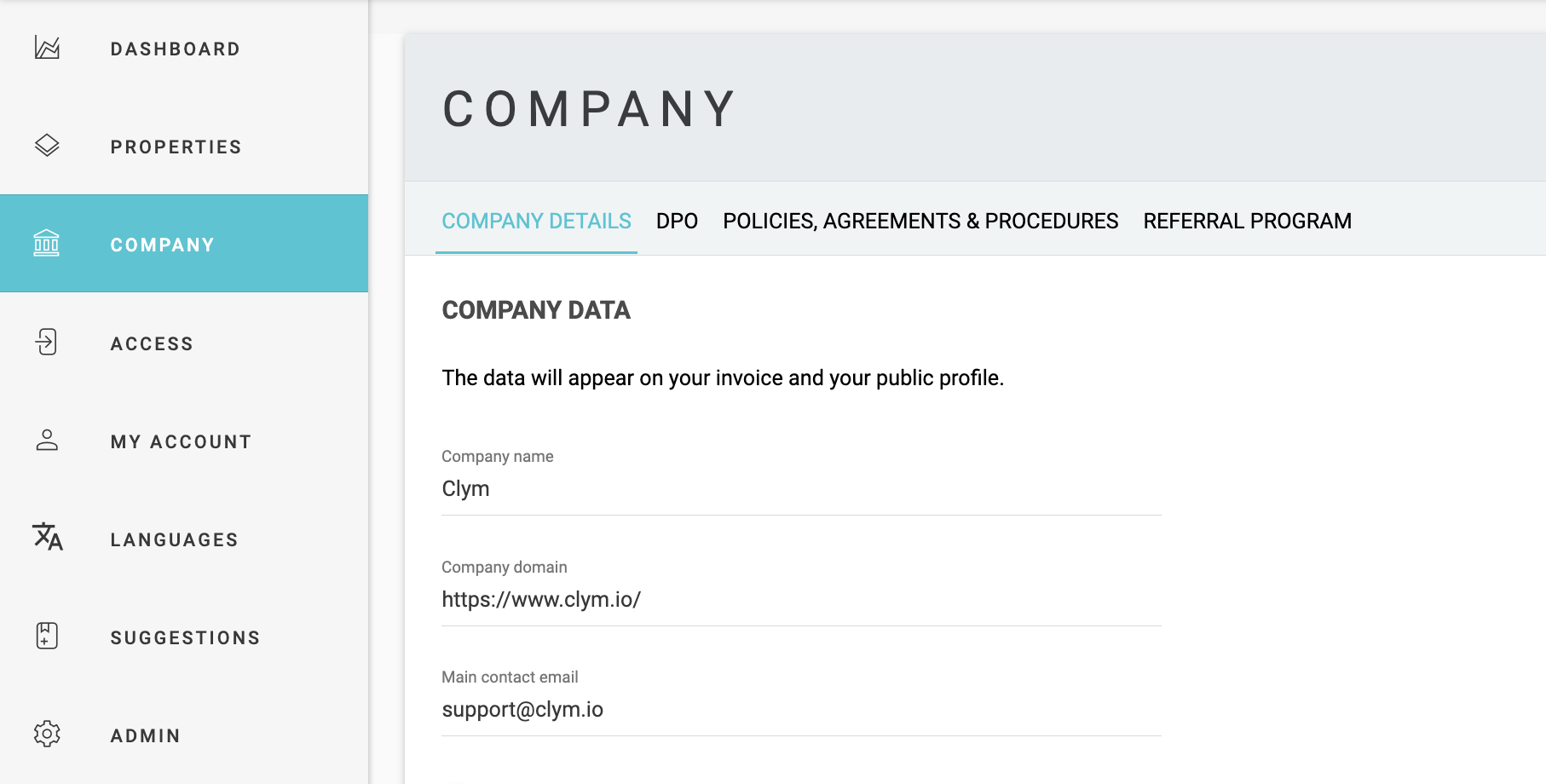
Task: Open Suggestions in the sidebar
Action: [184, 637]
